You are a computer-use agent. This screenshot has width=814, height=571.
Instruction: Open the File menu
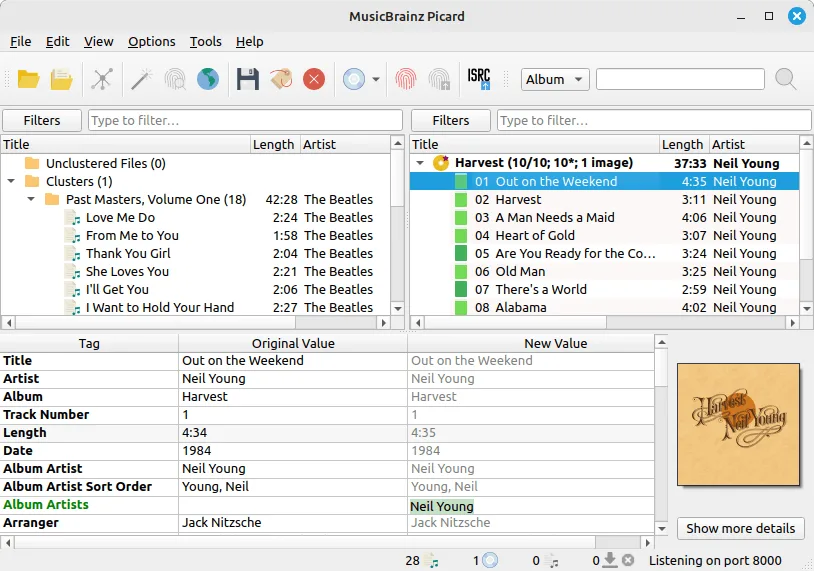21,42
